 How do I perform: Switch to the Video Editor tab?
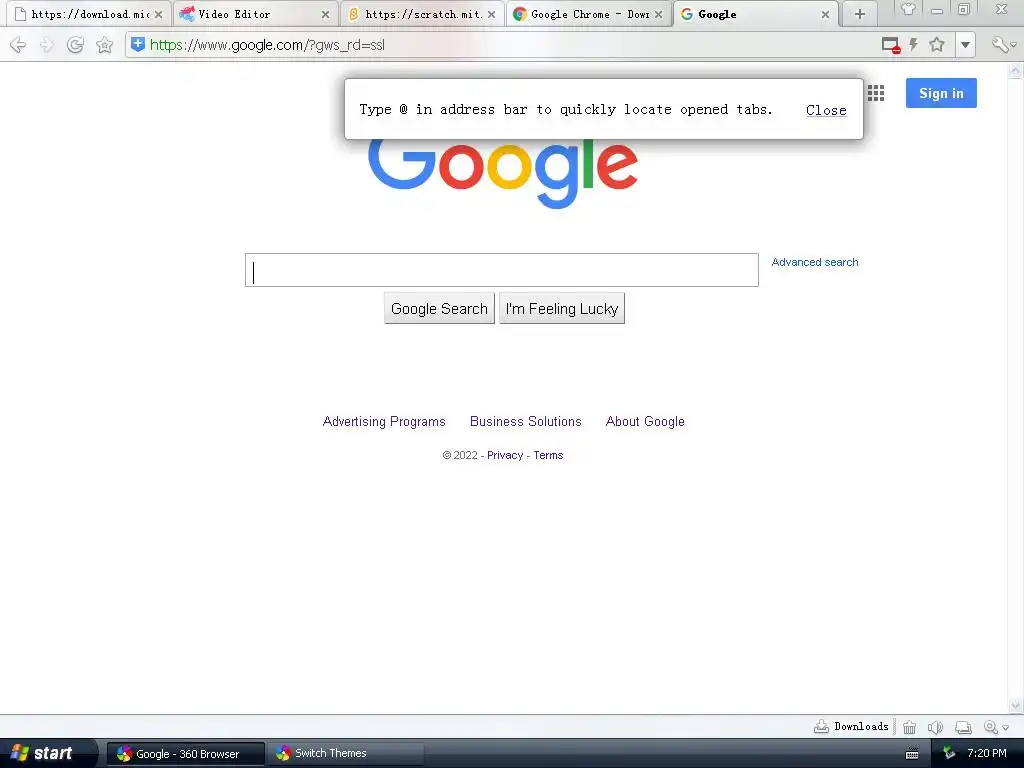[255, 14]
